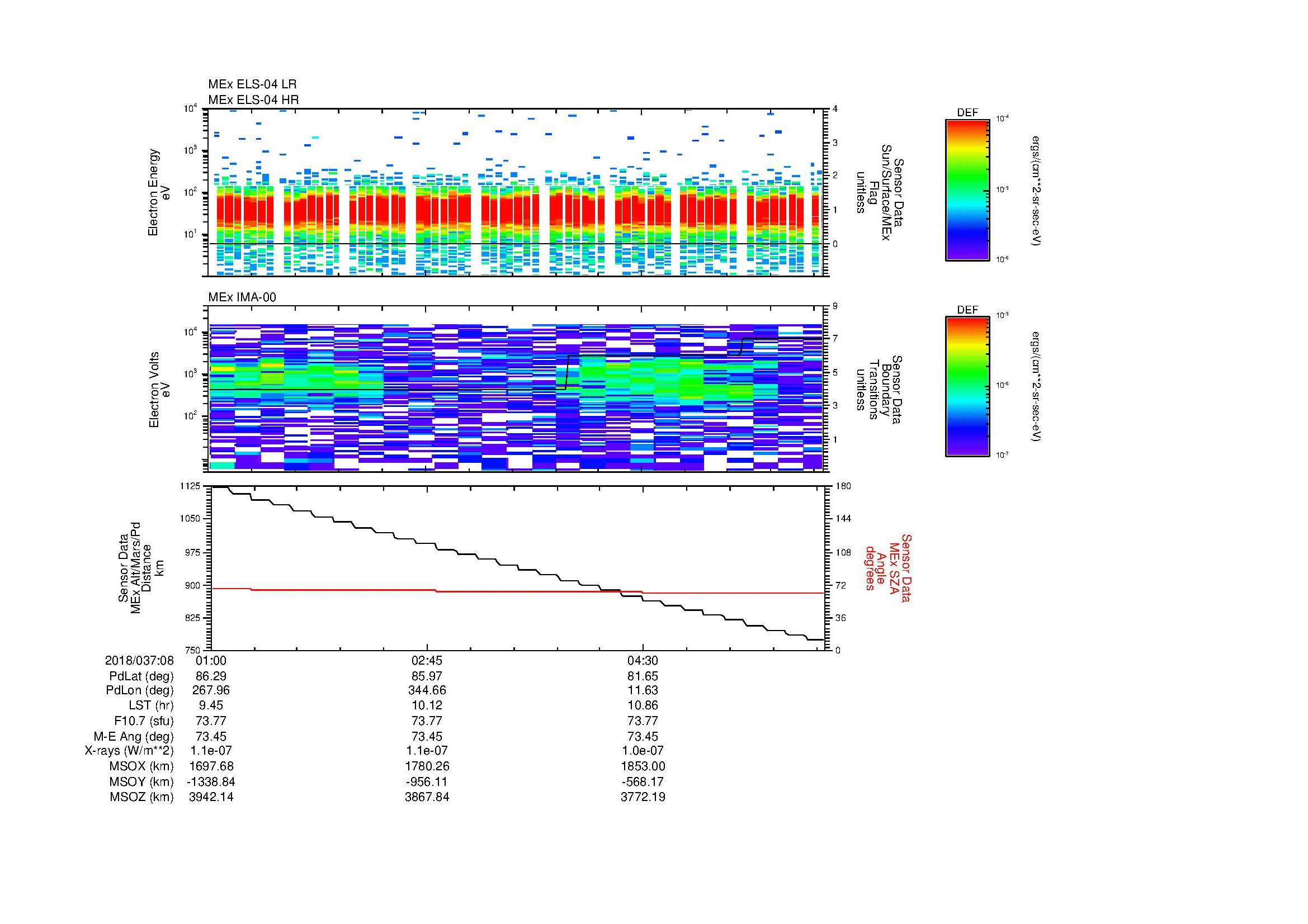Click the 'MEx ELS-04 LR' plot title
The height and width of the screenshot is (924, 1308).
[252, 84]
